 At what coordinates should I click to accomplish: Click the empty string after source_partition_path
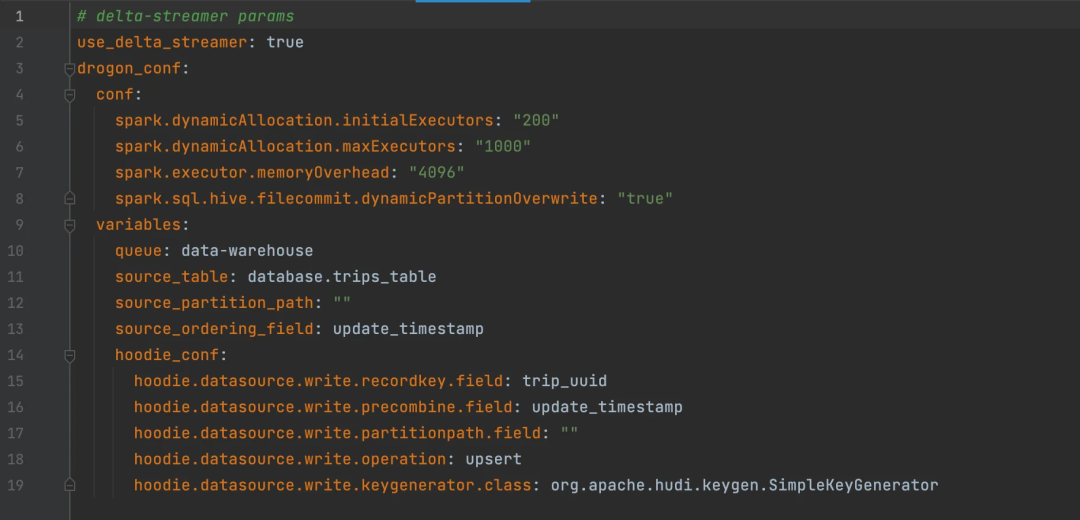tap(342, 302)
